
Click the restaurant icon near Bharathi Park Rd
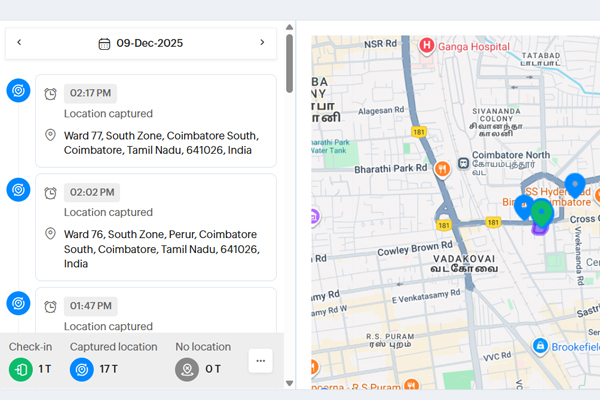[x=439, y=169]
